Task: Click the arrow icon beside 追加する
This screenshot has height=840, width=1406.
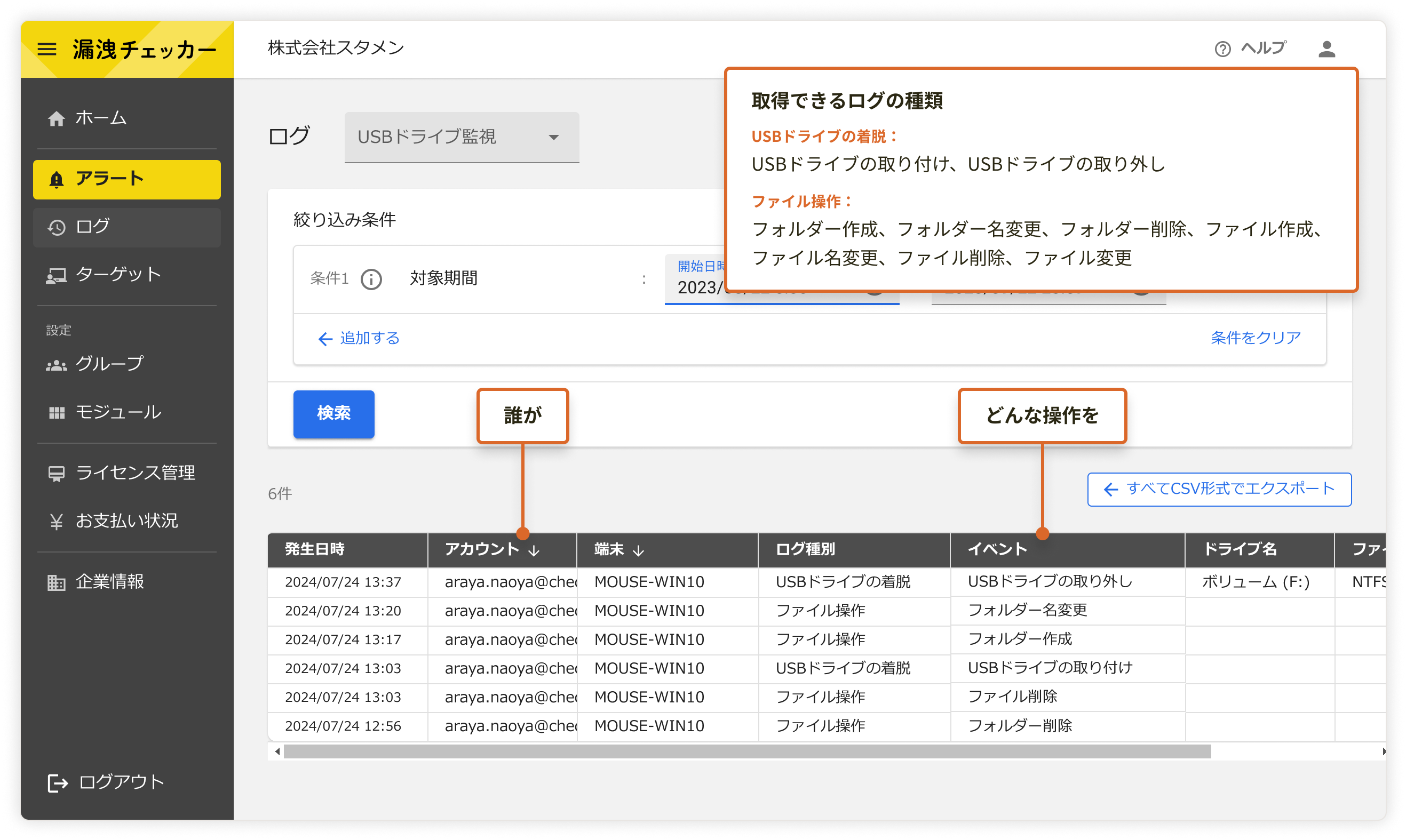Action: point(324,339)
